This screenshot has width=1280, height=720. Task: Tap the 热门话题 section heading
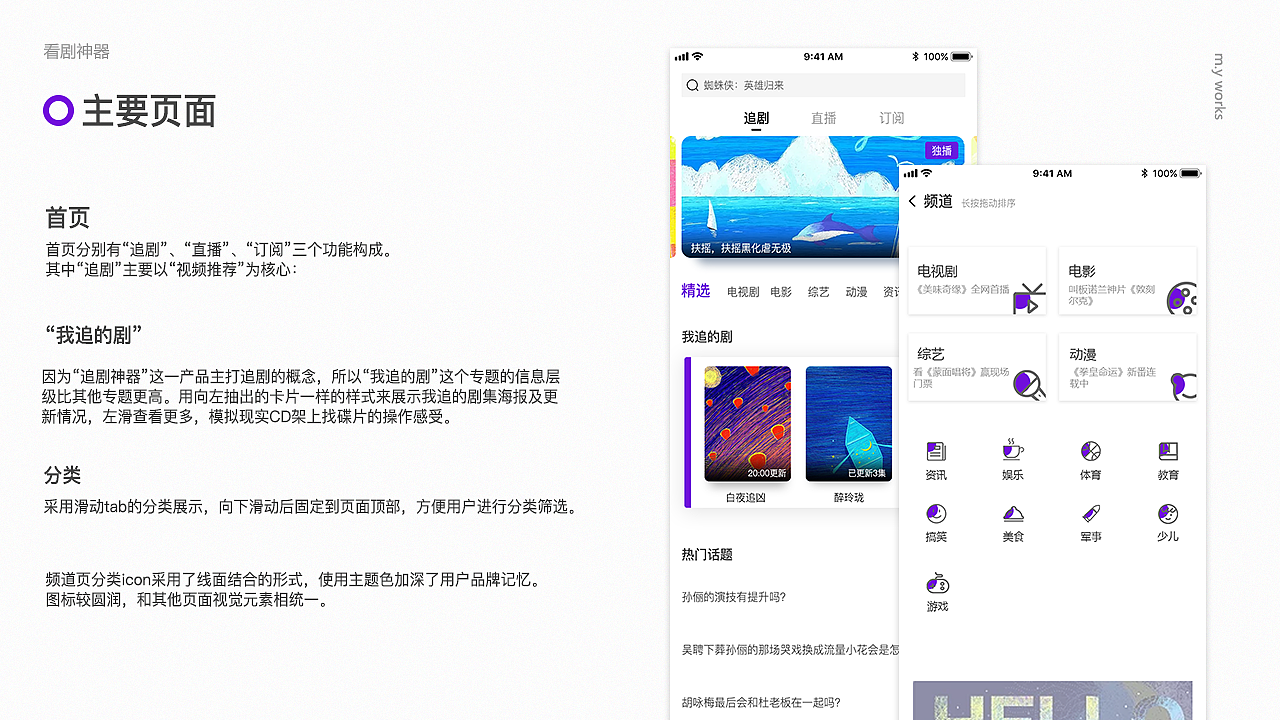pyautogui.click(x=707, y=554)
